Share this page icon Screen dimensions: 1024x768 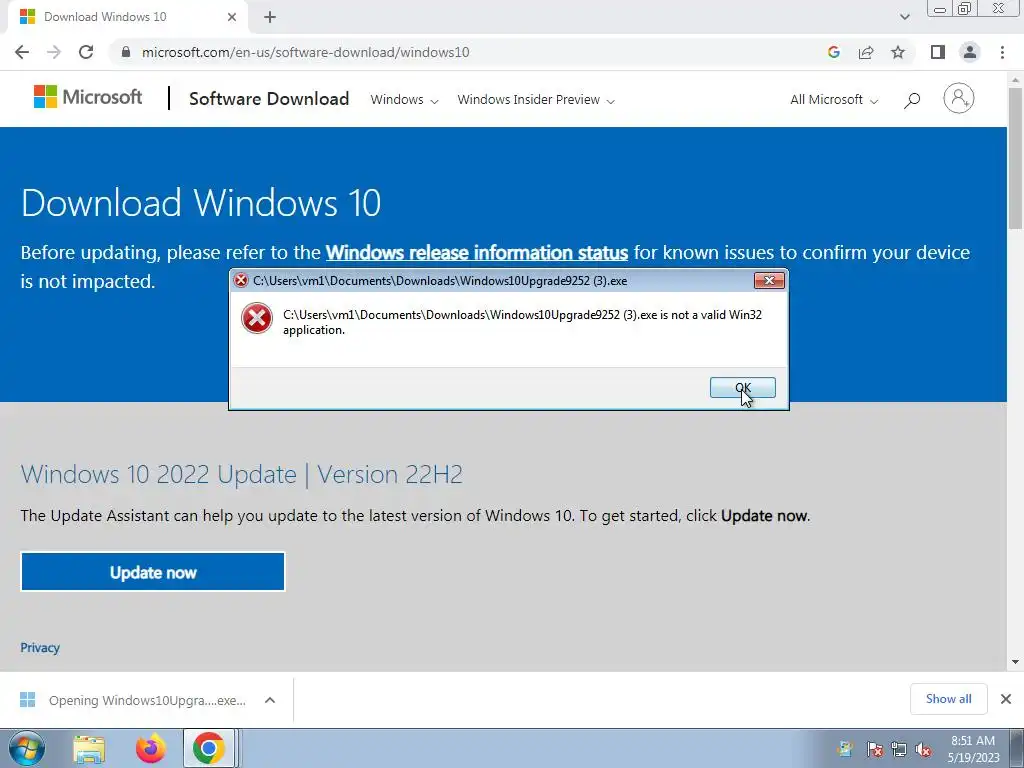(866, 52)
